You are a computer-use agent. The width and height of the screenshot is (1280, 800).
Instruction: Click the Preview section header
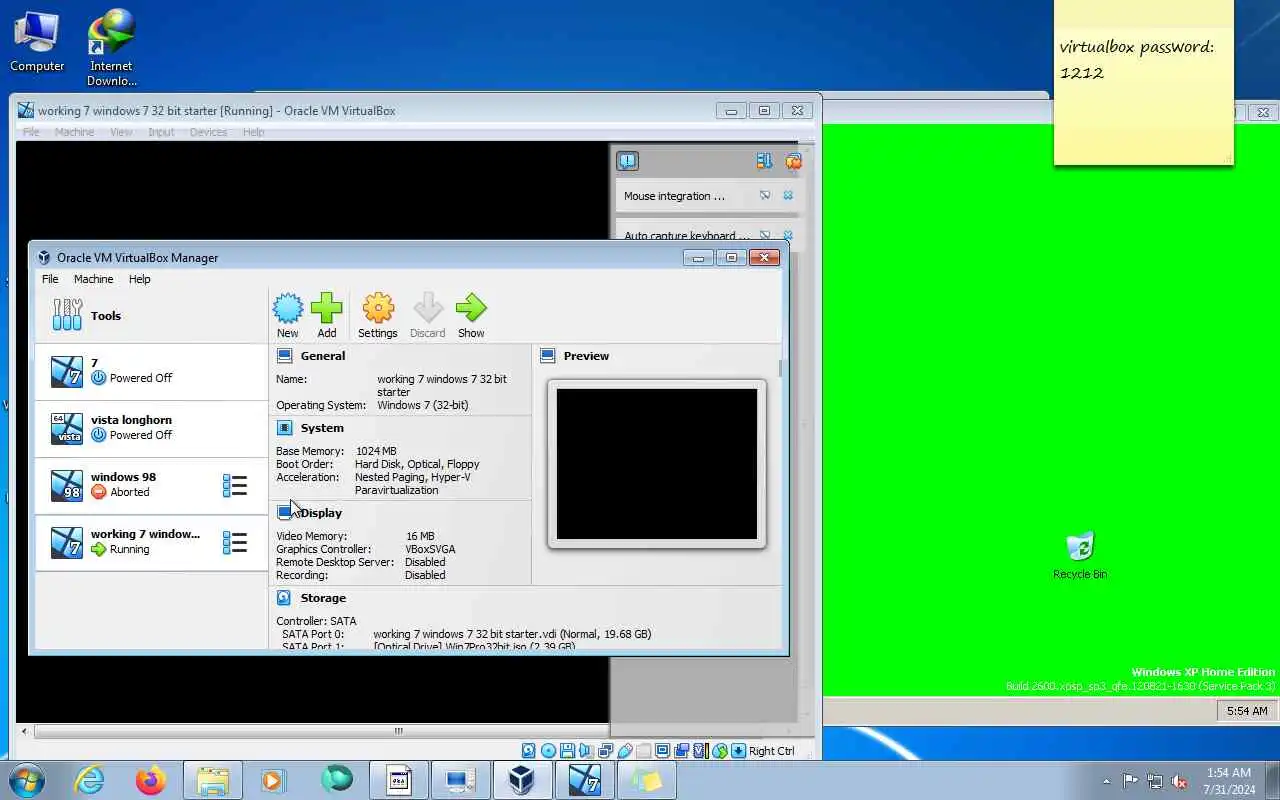[x=586, y=356]
